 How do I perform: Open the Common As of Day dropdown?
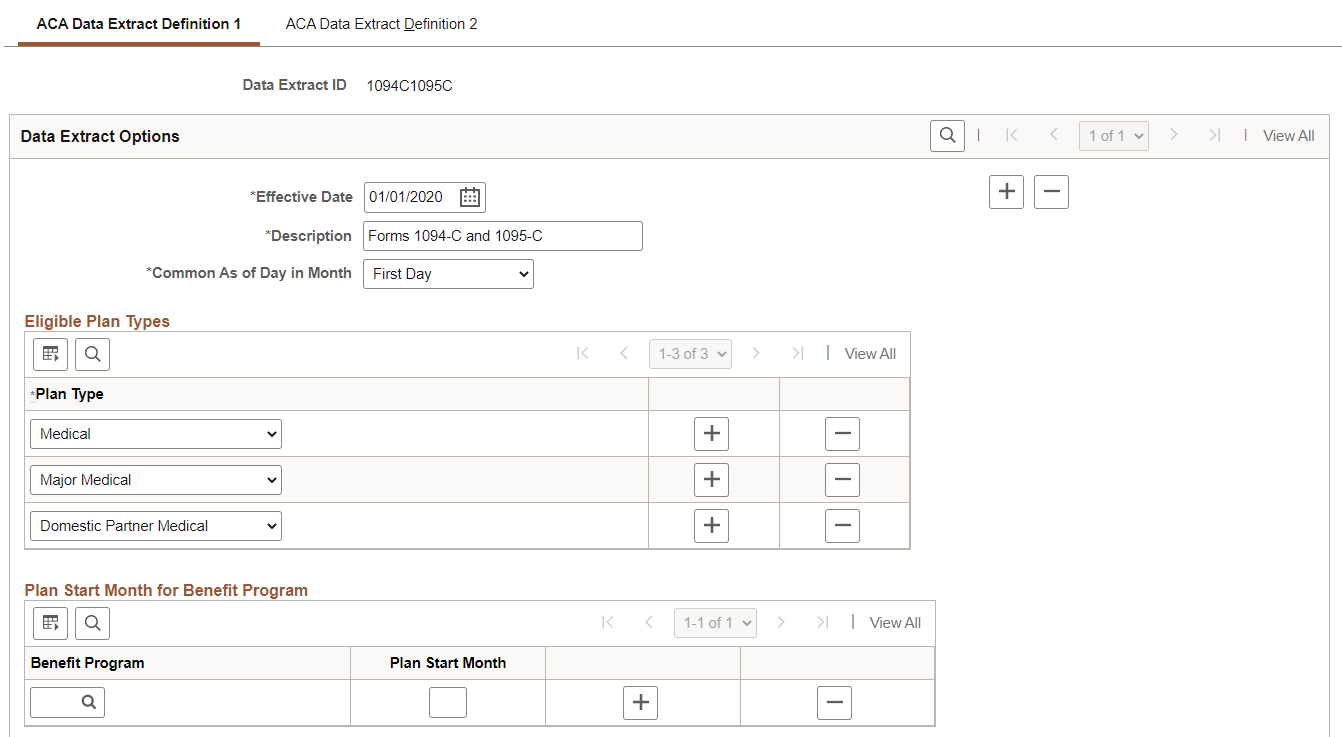point(448,274)
